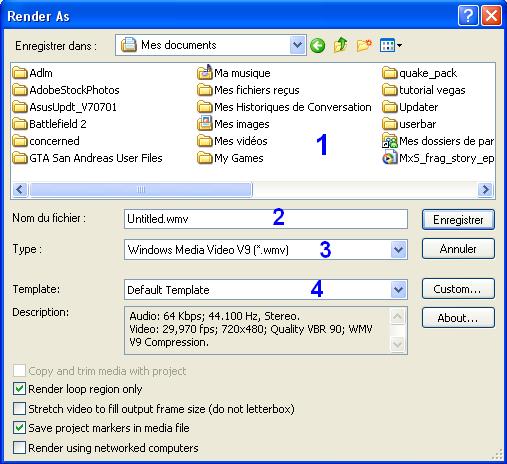Open Custom template settings
507x464 pixels.
click(x=458, y=289)
